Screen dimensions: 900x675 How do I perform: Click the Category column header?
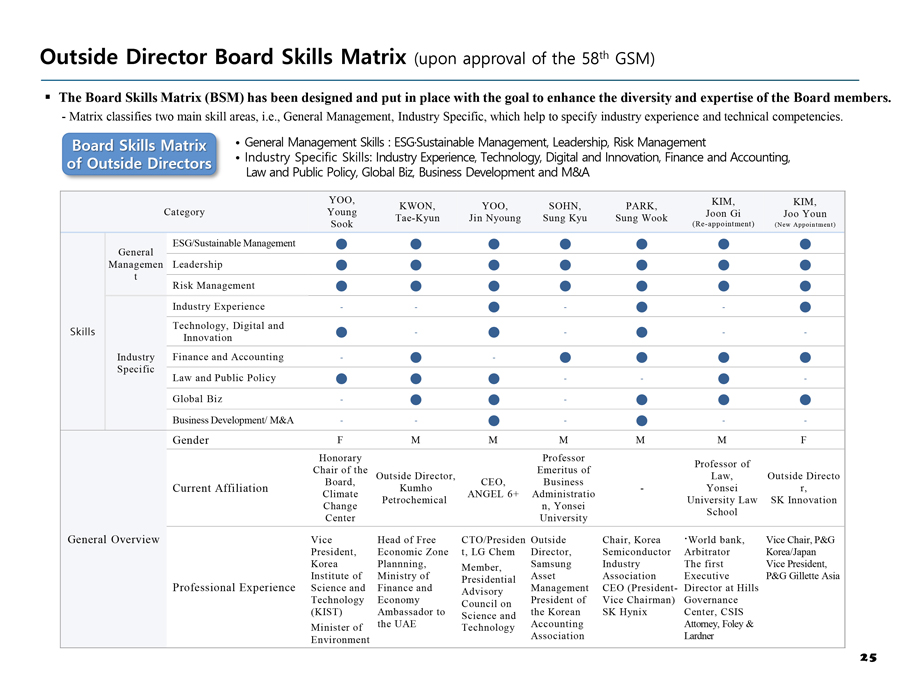pyautogui.click(x=185, y=212)
